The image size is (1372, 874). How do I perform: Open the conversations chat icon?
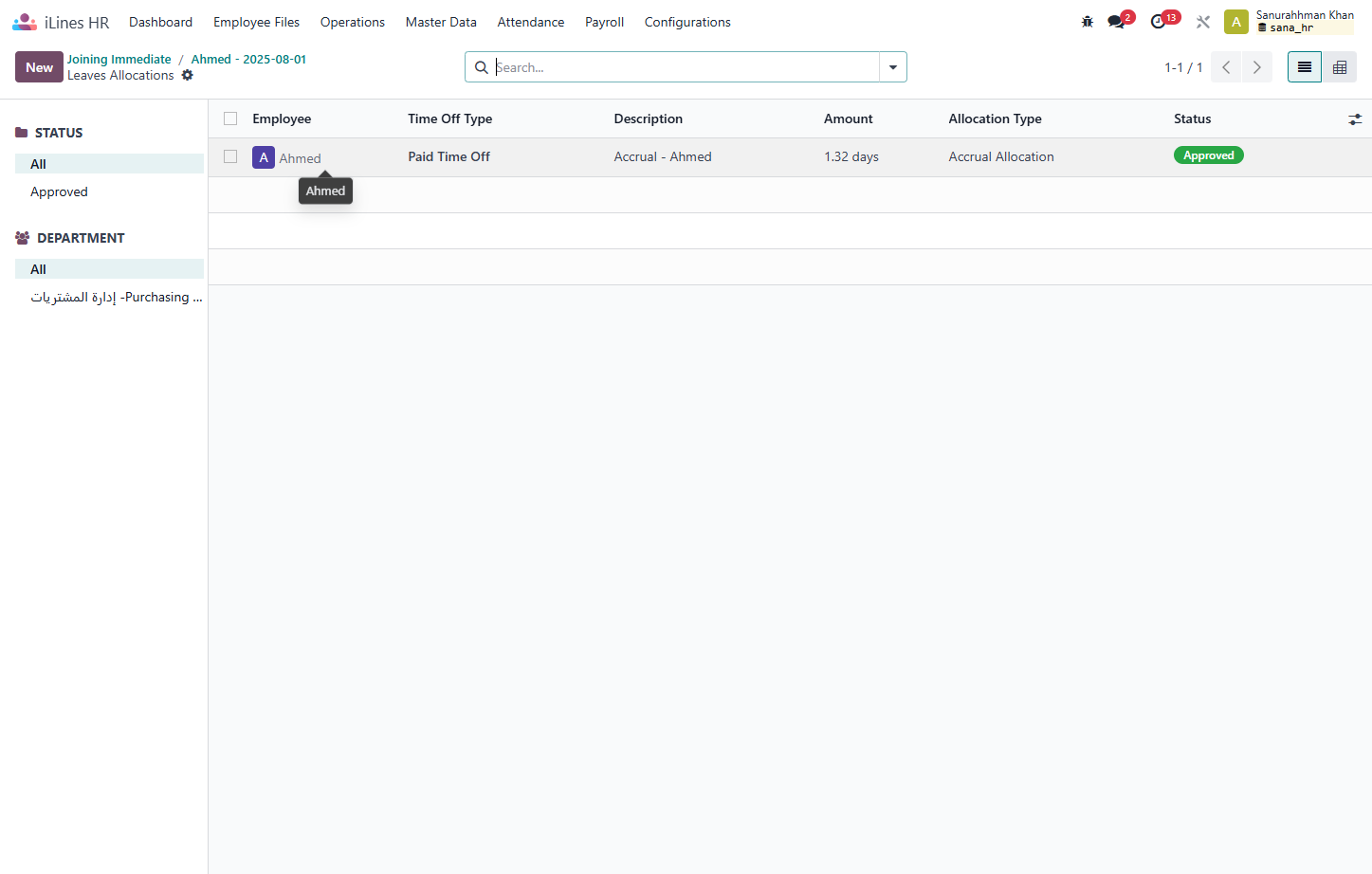pos(1116,22)
